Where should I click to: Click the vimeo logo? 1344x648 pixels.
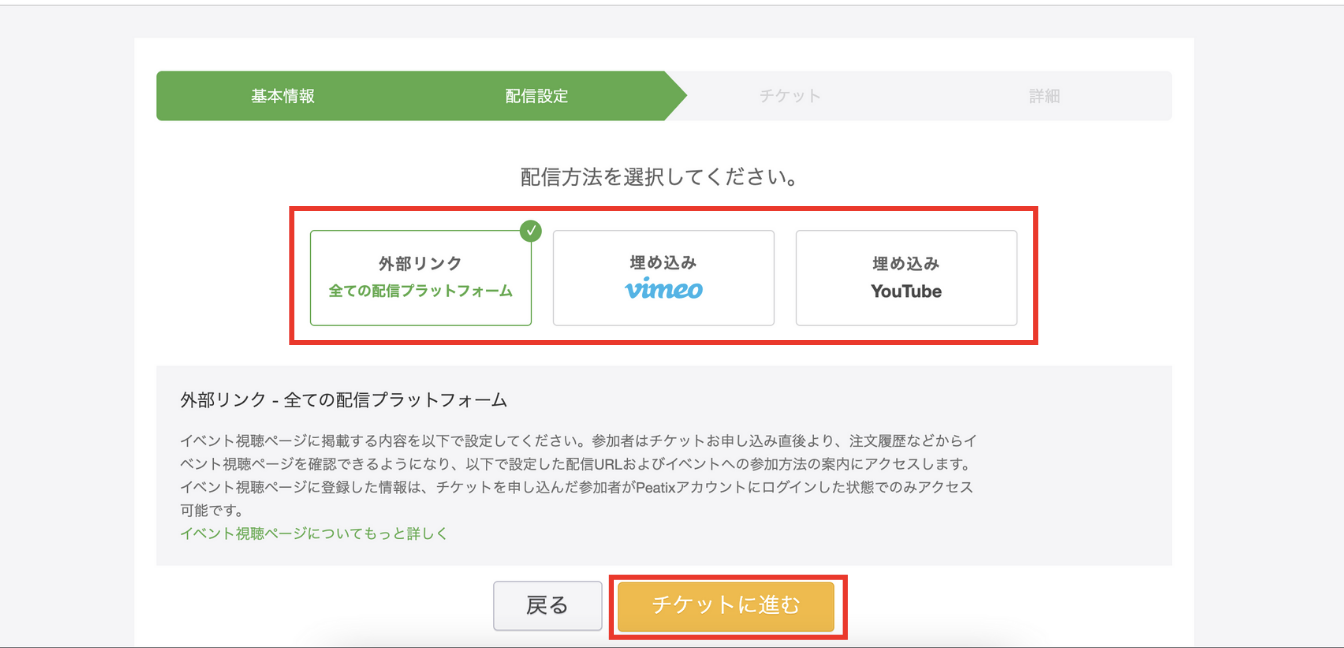[664, 290]
